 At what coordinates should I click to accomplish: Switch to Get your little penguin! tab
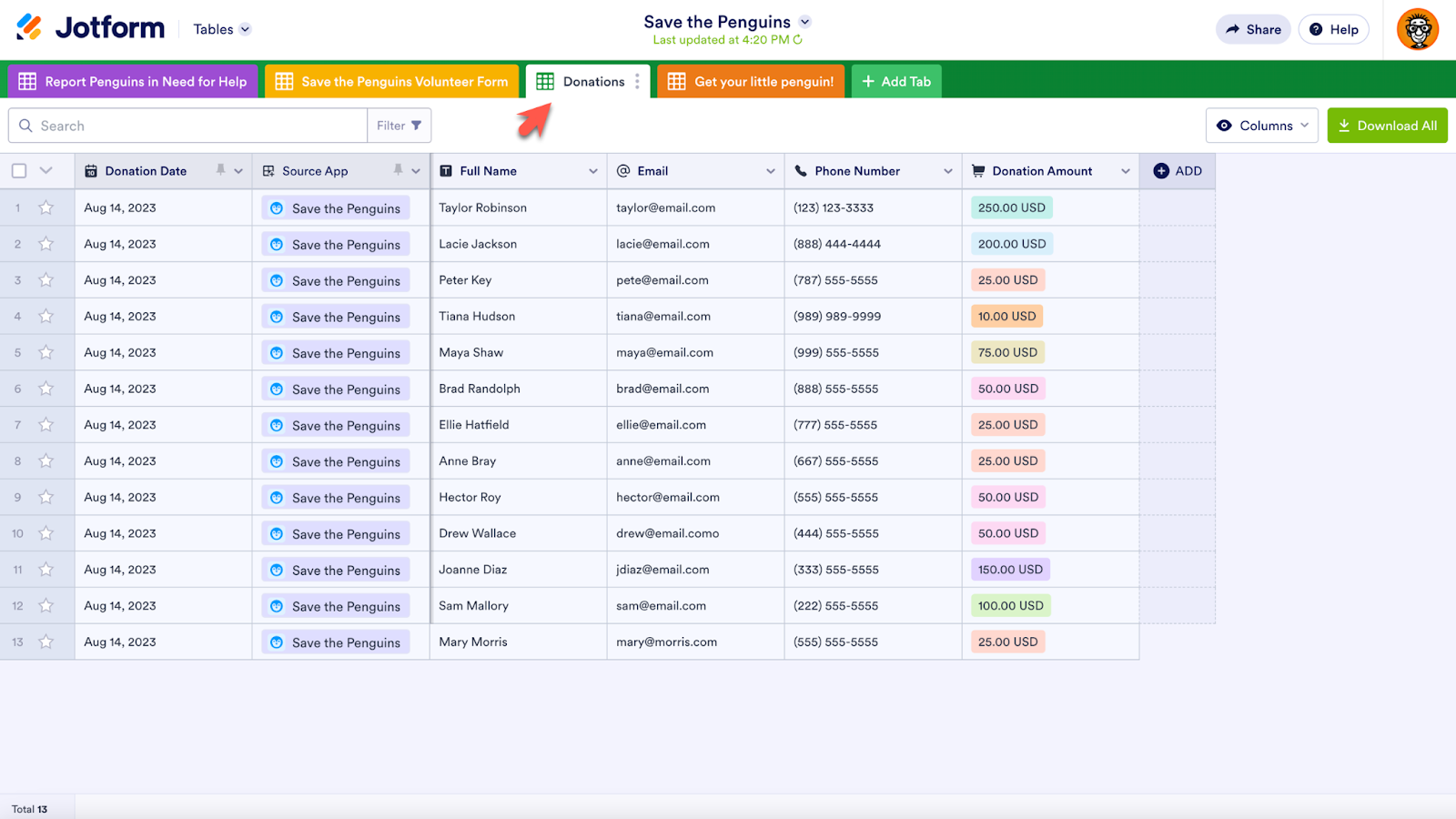(751, 82)
